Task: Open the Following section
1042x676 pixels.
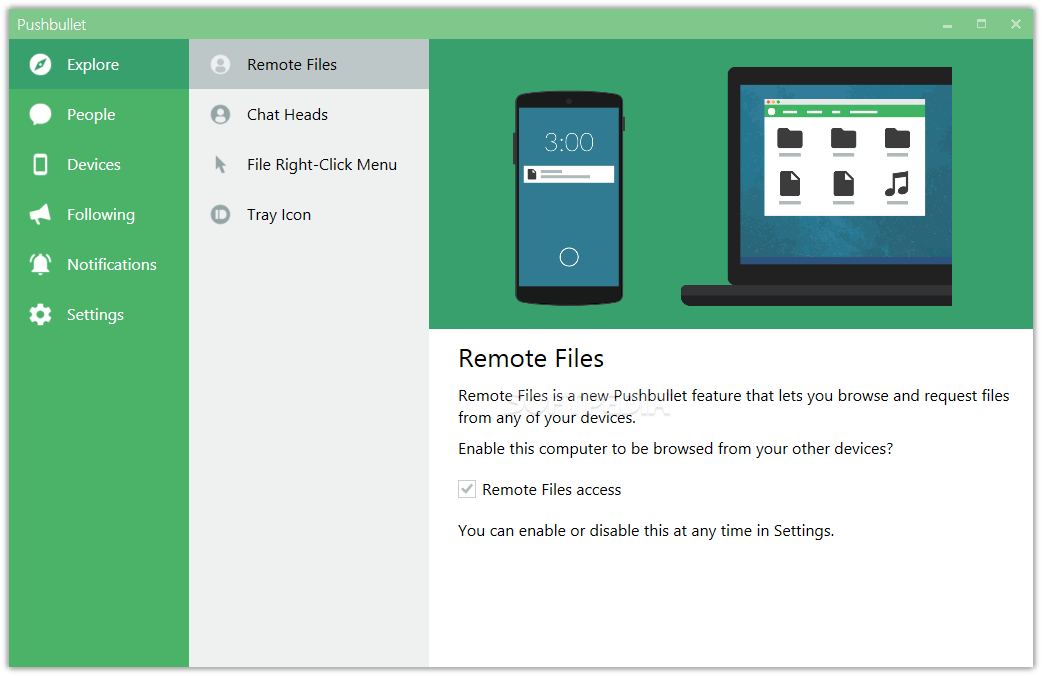Action: (x=99, y=214)
